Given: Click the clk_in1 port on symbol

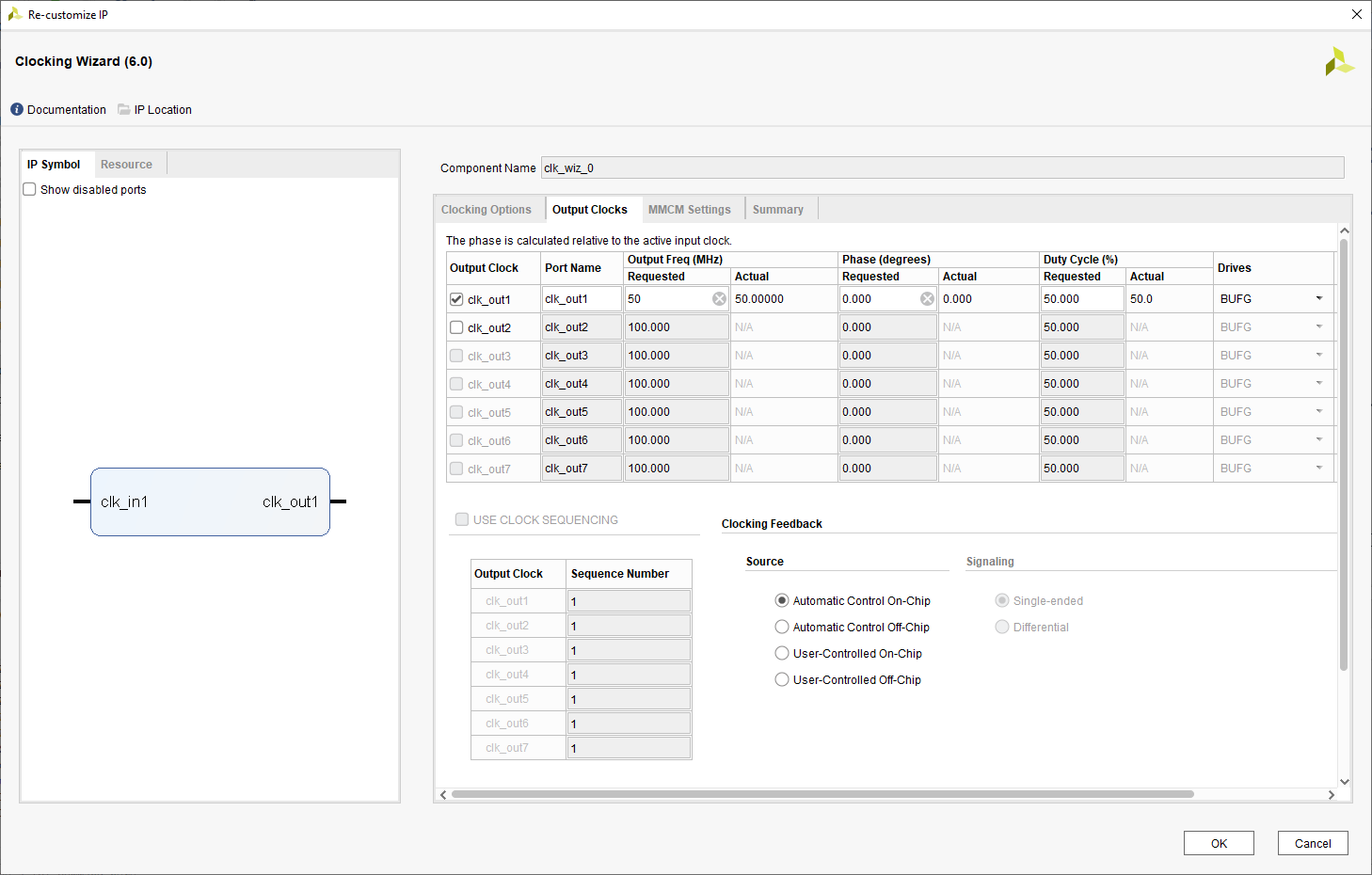Looking at the screenshot, I should point(124,501).
